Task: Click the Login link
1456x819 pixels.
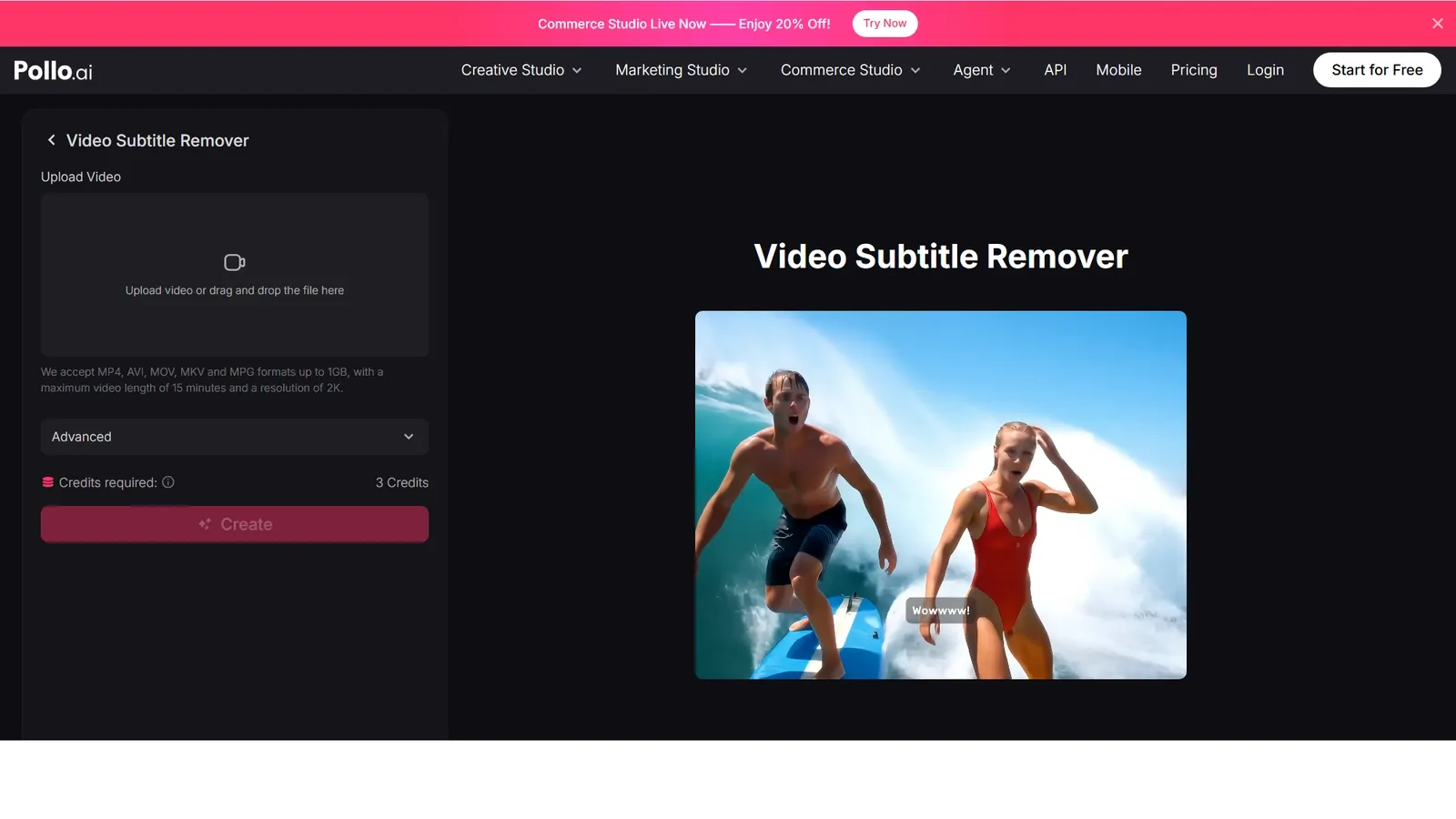Action: [x=1265, y=70]
